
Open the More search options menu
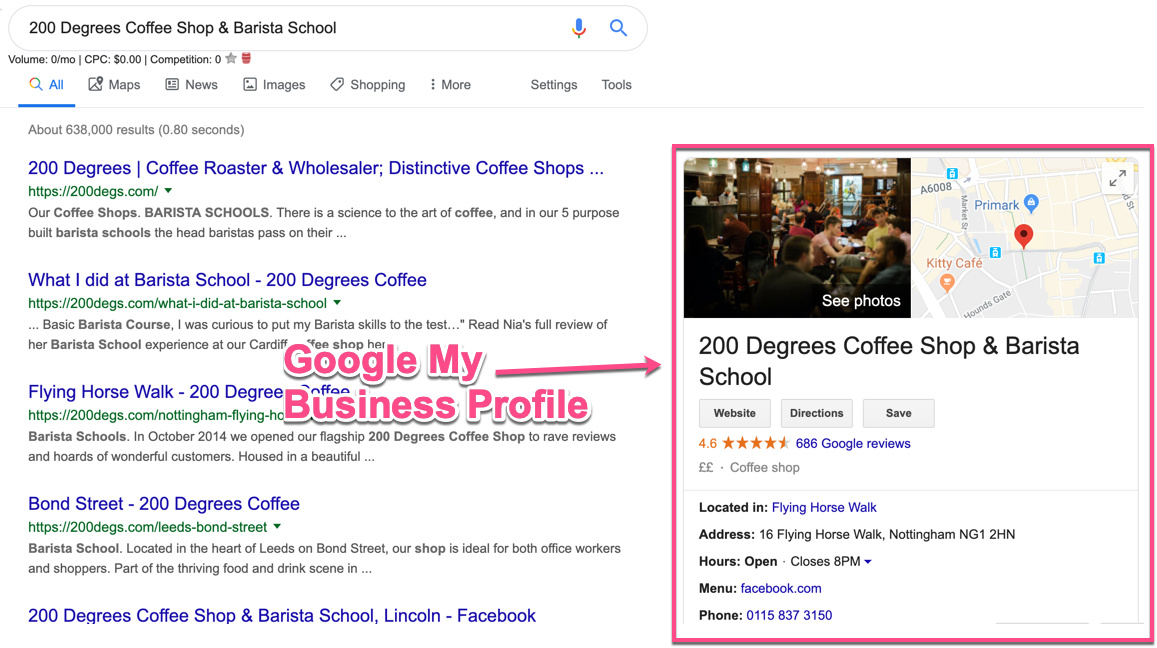450,85
